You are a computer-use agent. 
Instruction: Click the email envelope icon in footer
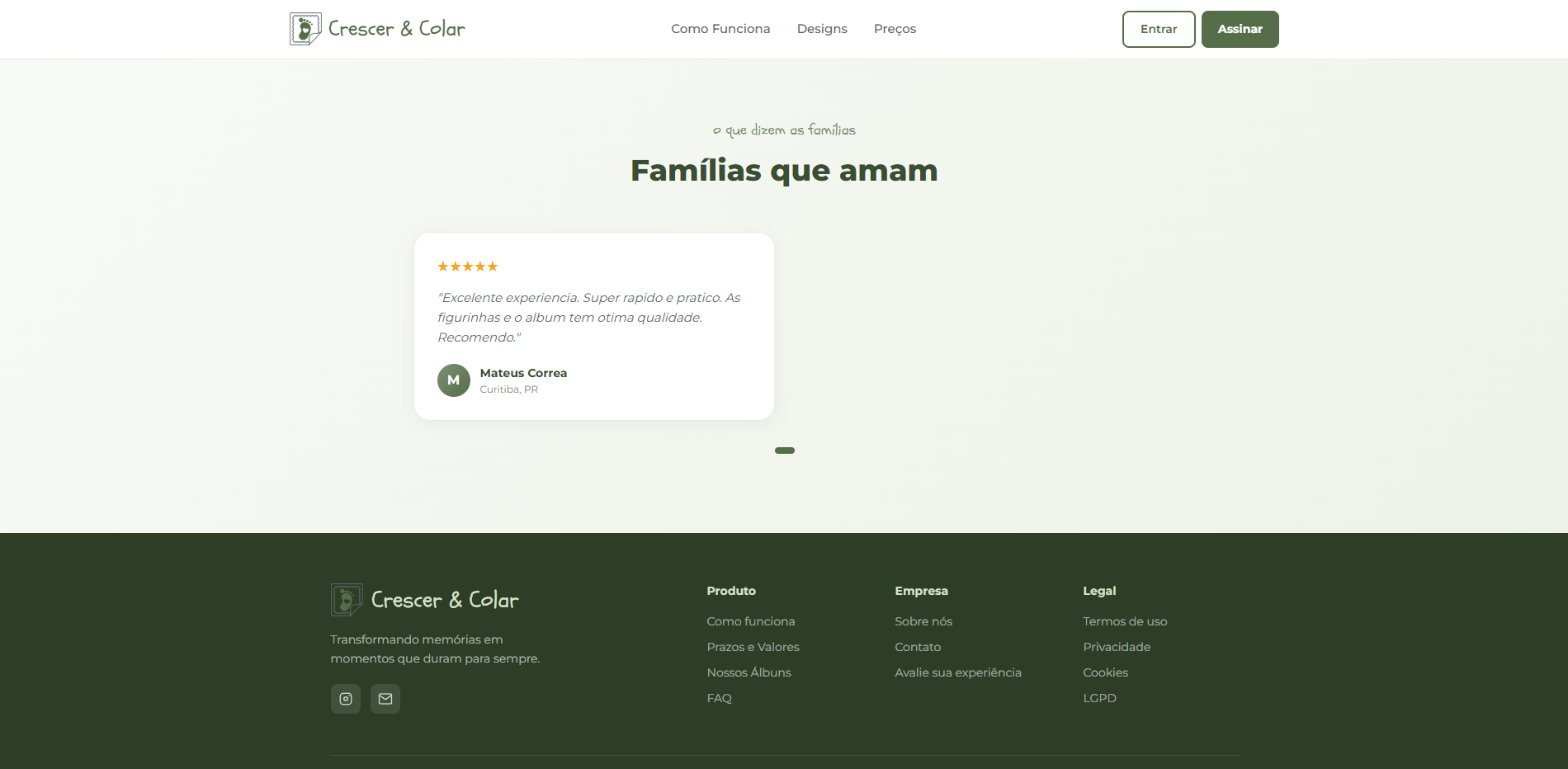click(x=385, y=699)
